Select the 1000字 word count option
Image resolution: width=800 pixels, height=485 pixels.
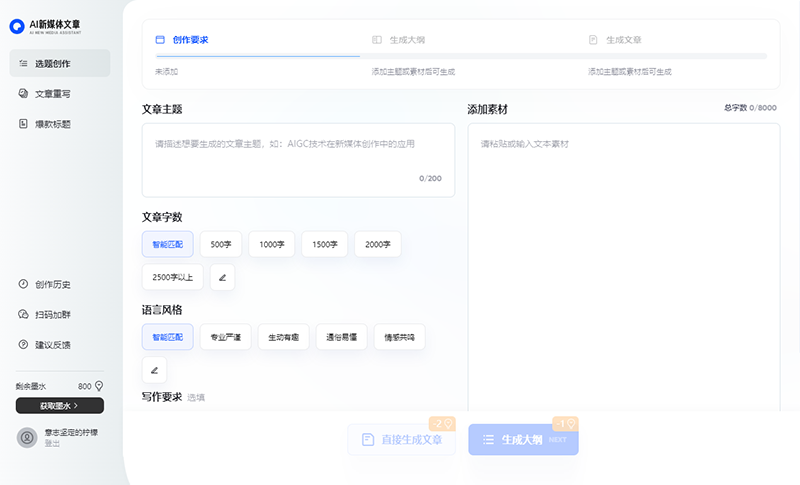(271, 244)
